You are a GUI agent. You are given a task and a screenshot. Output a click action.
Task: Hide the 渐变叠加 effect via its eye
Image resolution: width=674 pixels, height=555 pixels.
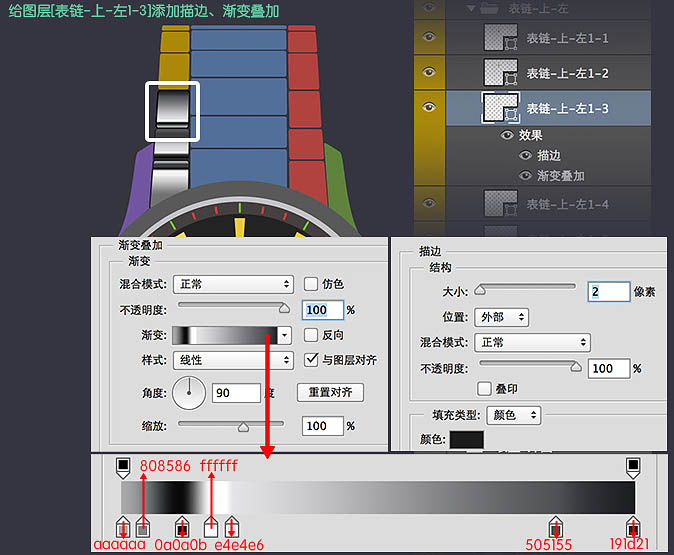tap(525, 175)
